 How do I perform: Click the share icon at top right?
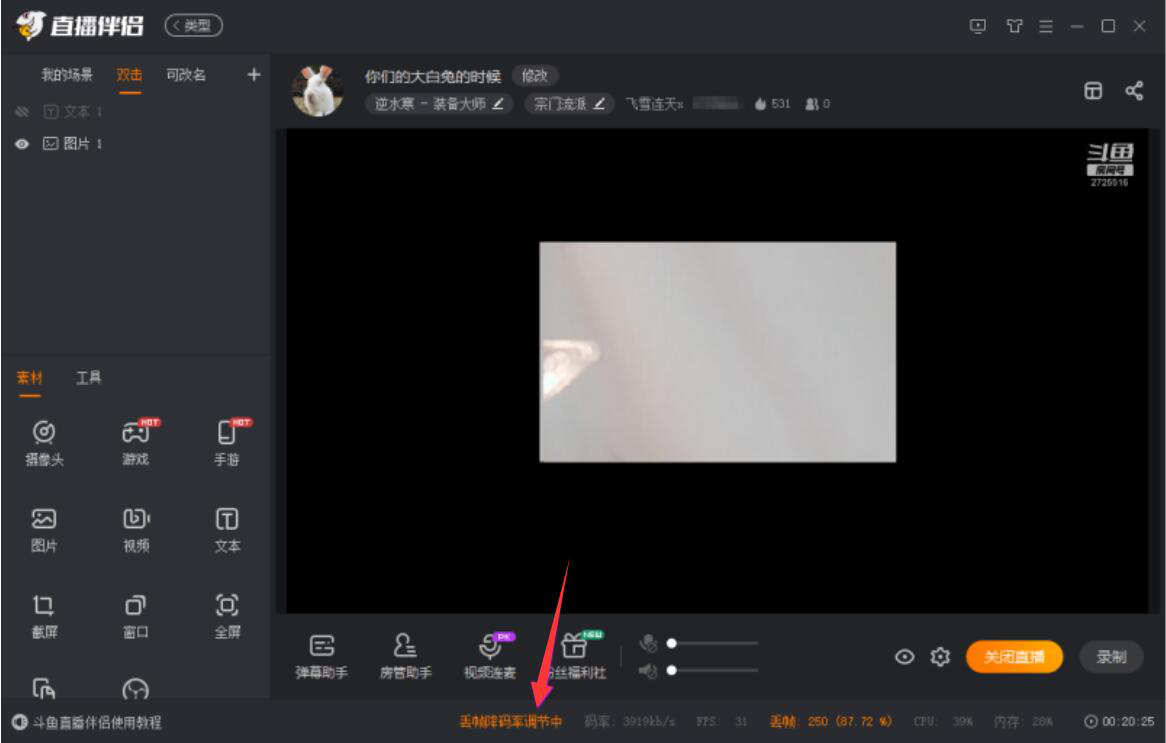click(1134, 91)
